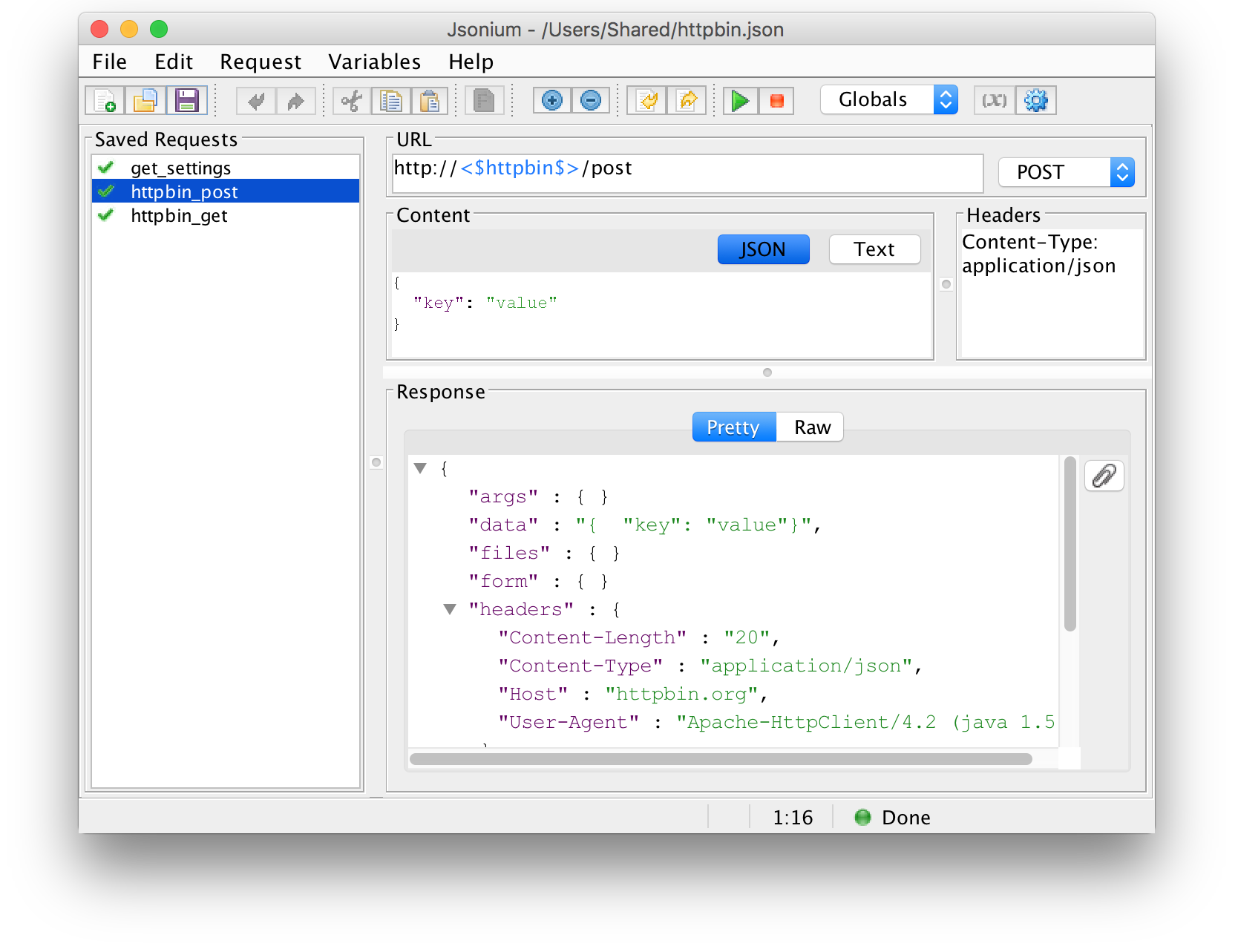Open the POST method dropdown
The image size is (1238, 952).
tap(1067, 172)
